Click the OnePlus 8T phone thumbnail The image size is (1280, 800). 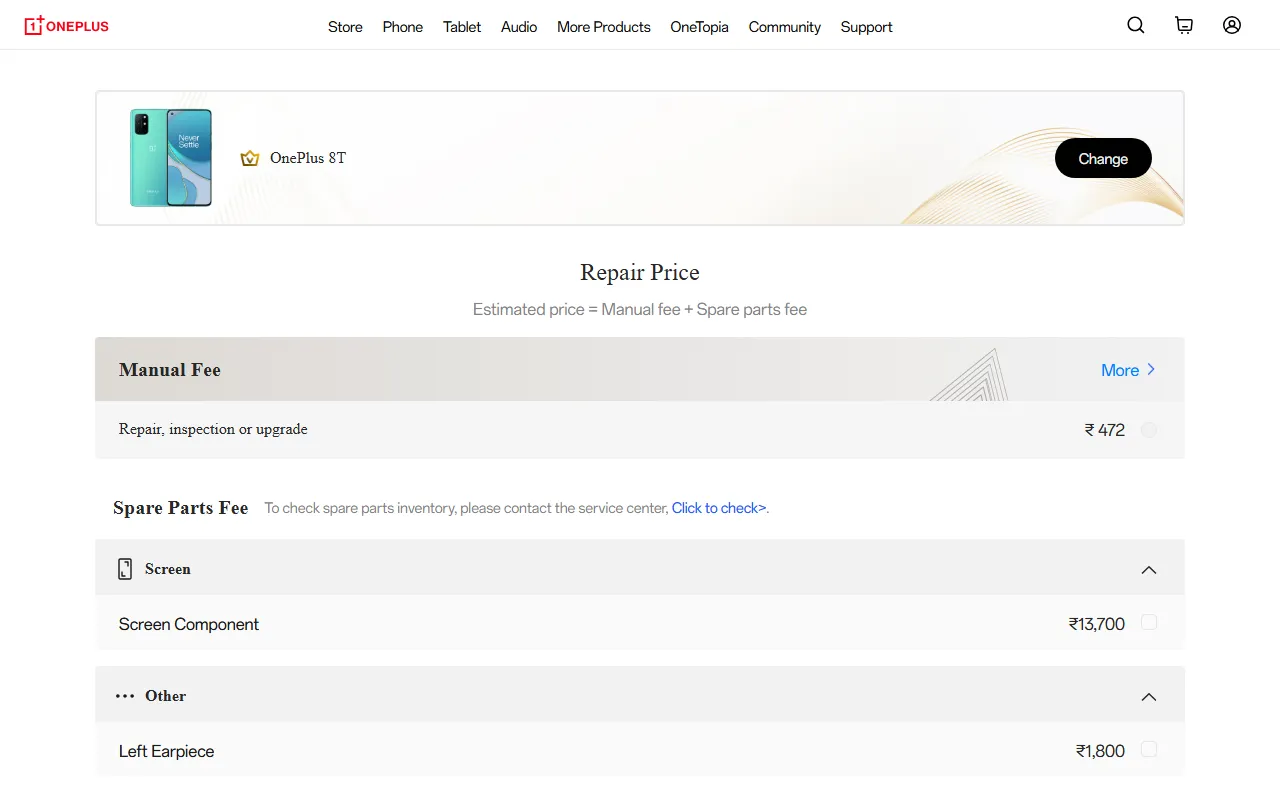click(171, 158)
